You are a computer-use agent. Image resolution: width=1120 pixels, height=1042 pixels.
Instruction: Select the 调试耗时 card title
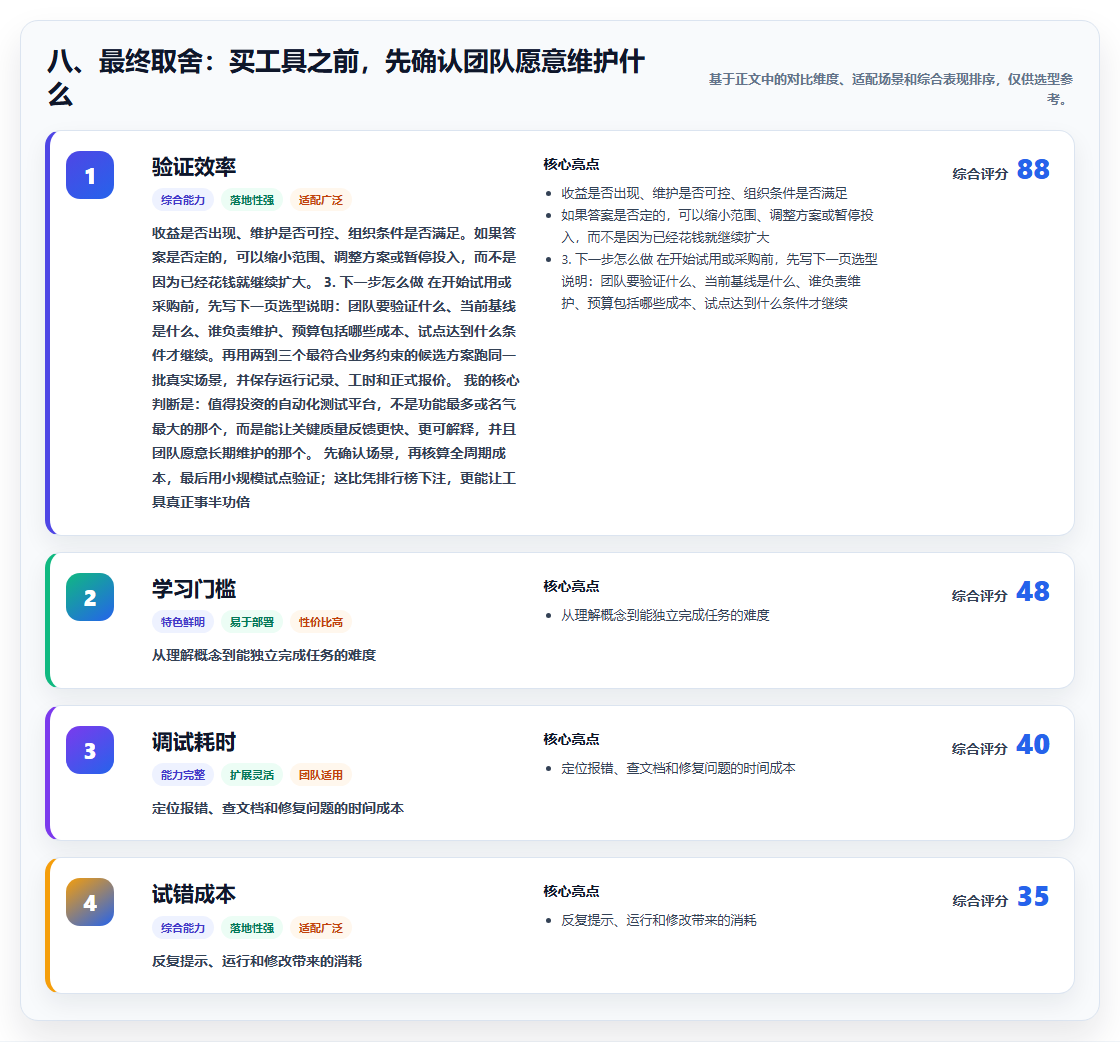194,742
